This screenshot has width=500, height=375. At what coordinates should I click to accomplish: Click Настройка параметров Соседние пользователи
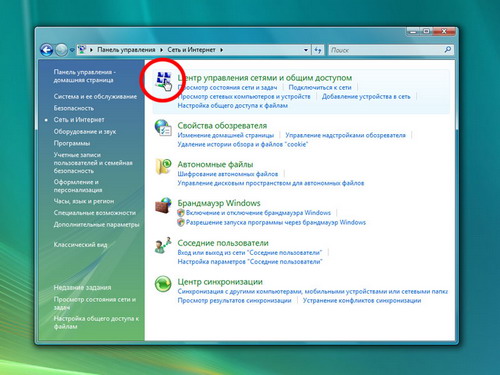pos(250,262)
